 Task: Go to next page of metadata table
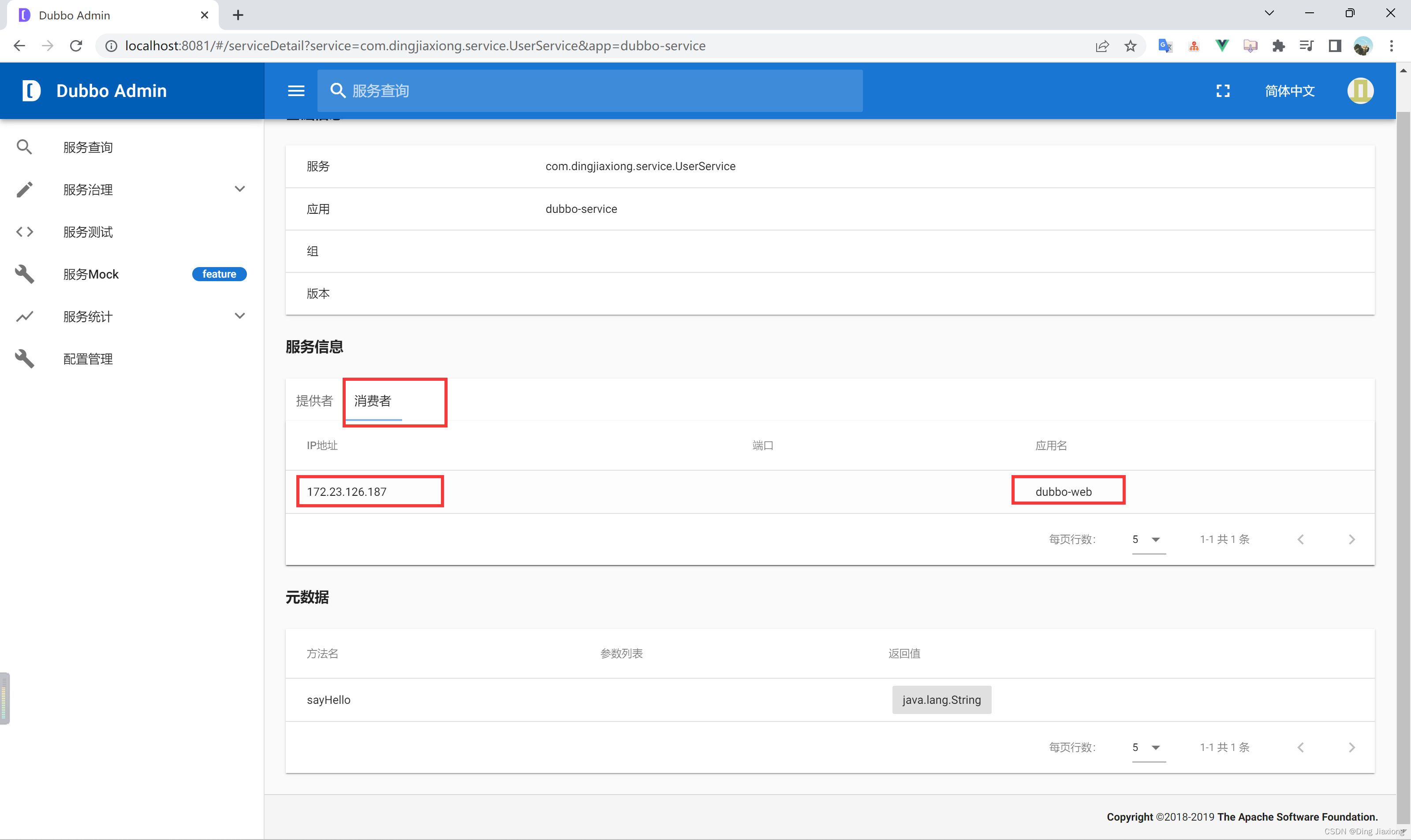coord(1351,747)
